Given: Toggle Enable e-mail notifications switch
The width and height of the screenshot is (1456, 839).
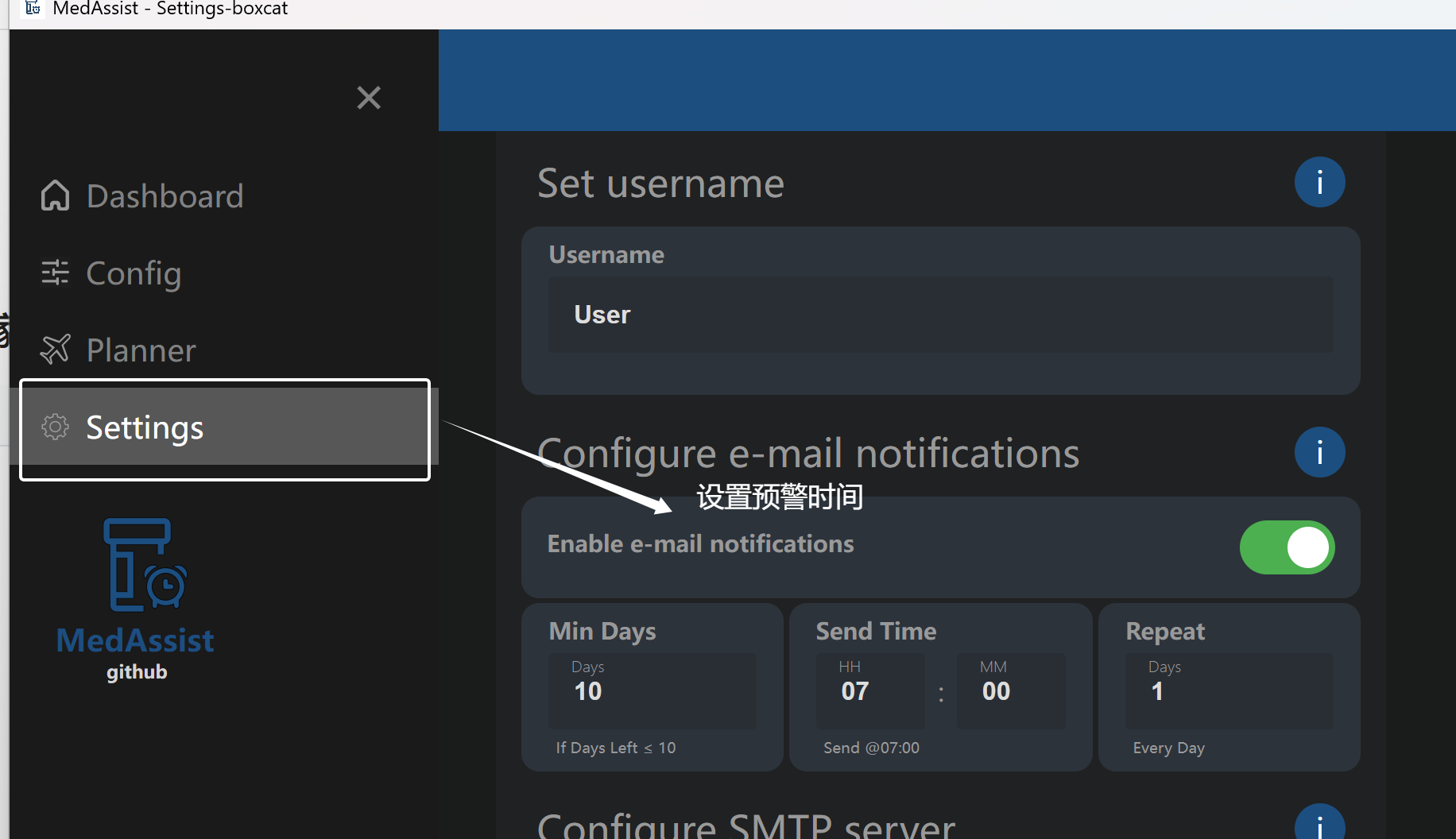Looking at the screenshot, I should click(1287, 547).
